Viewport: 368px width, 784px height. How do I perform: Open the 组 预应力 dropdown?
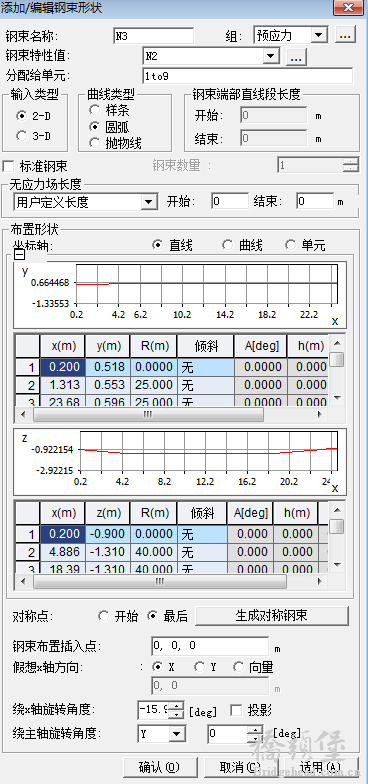(318, 36)
